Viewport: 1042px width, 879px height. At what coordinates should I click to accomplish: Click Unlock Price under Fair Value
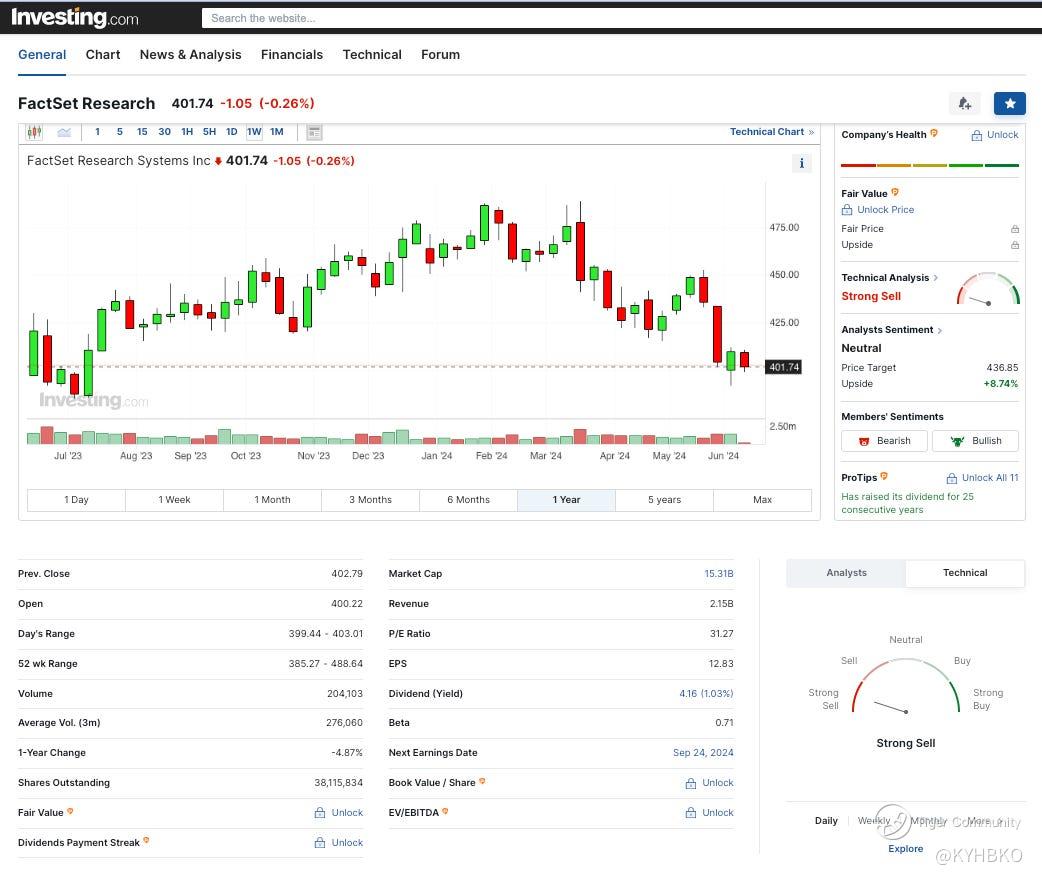[878, 210]
